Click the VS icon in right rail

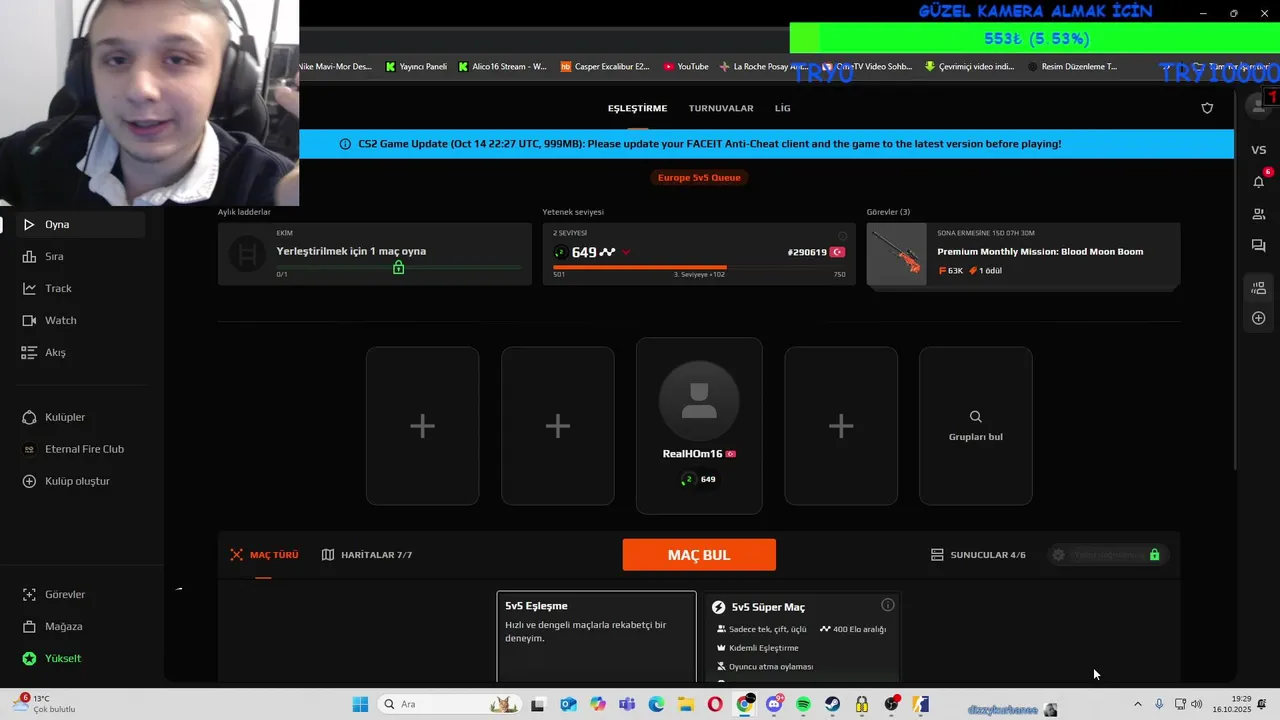[1259, 150]
